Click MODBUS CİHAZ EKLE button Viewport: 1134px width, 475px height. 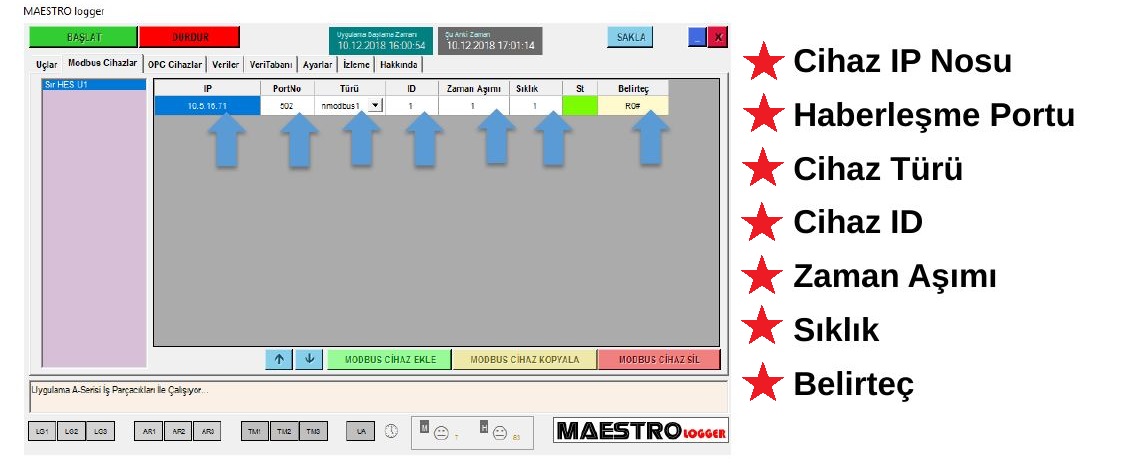390,359
